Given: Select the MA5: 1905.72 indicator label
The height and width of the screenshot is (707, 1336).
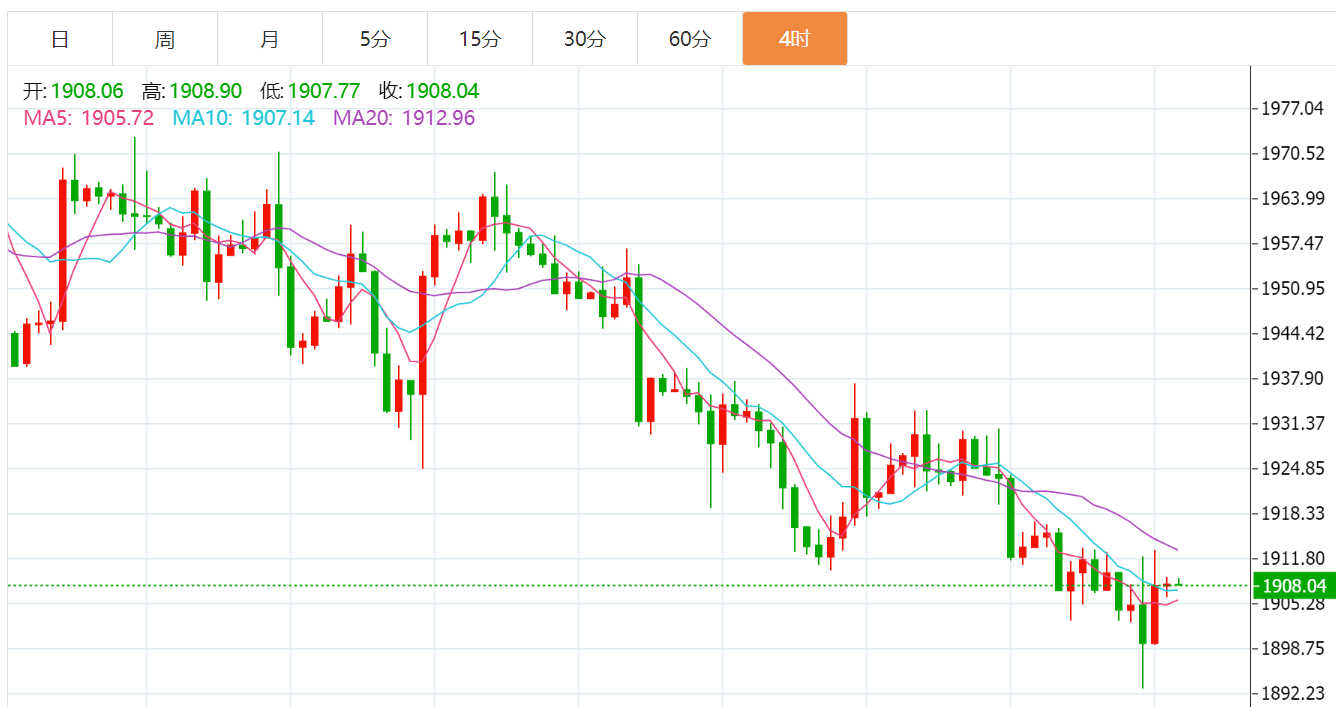Looking at the screenshot, I should (x=89, y=118).
